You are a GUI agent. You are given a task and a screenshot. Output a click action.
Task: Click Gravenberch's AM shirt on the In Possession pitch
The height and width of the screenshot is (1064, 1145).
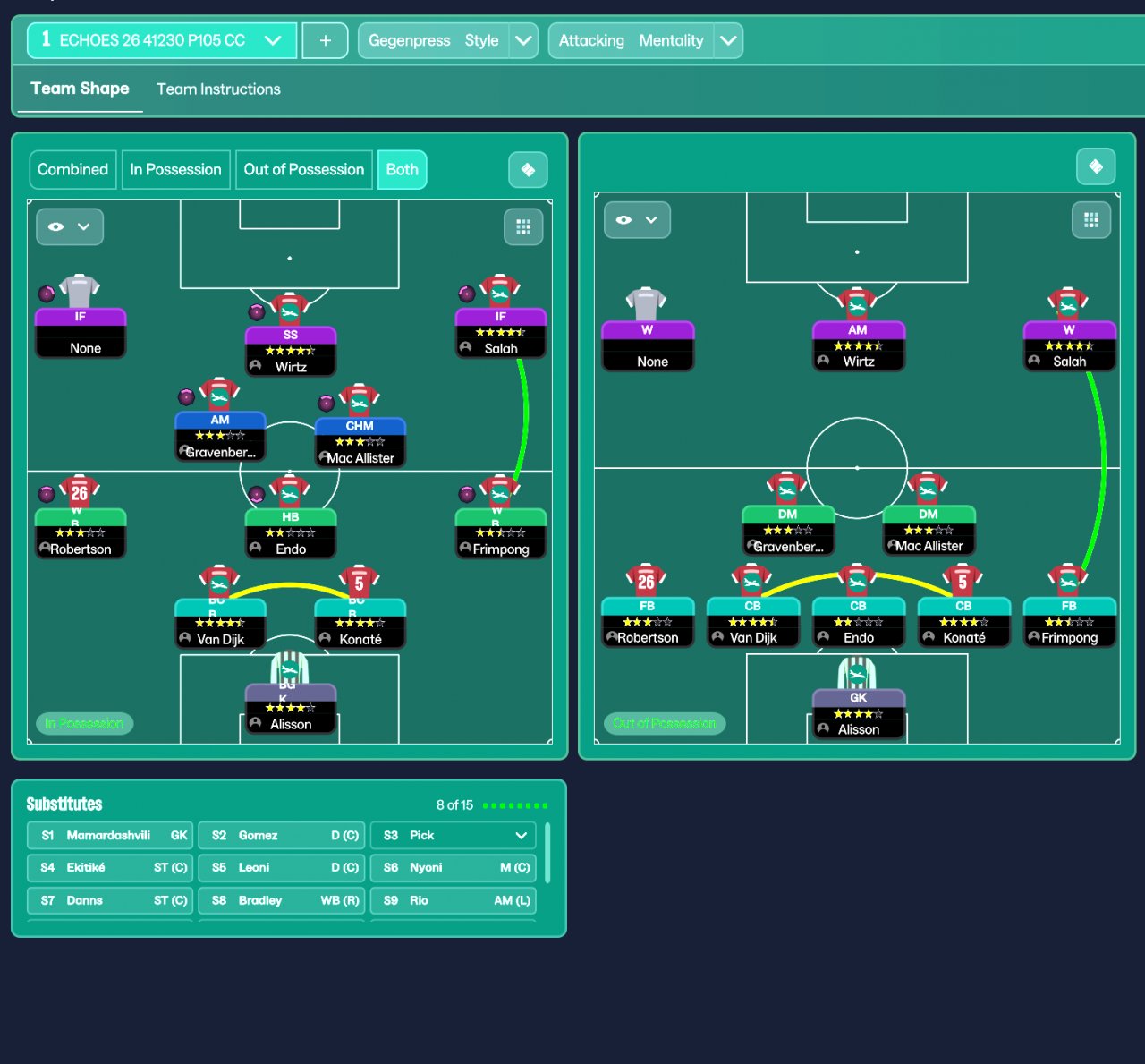219,395
